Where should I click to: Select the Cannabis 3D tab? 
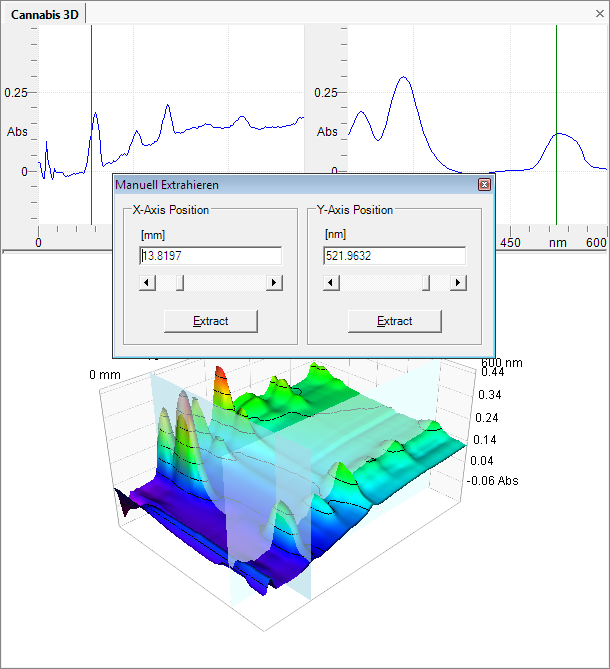pyautogui.click(x=43, y=14)
